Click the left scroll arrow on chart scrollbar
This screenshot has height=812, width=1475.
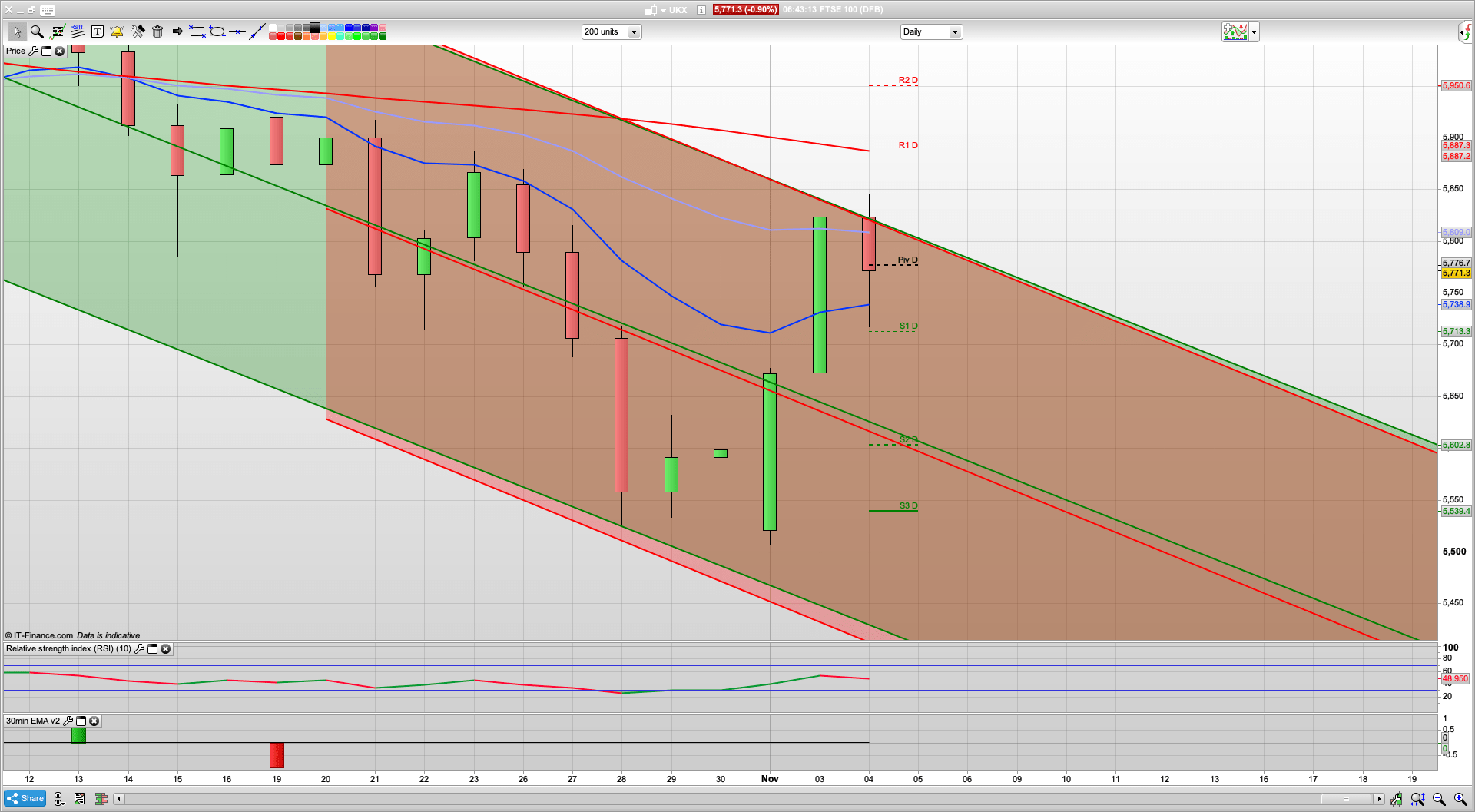coord(118,799)
